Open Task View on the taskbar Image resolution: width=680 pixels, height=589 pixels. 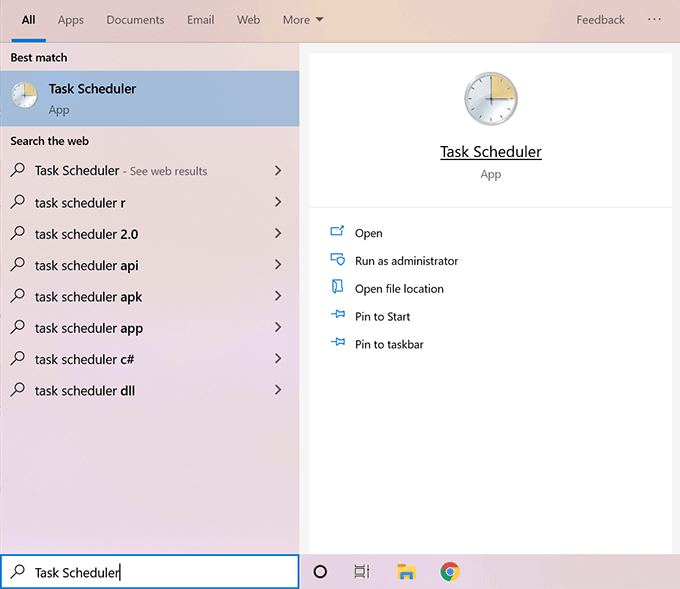[x=362, y=572]
